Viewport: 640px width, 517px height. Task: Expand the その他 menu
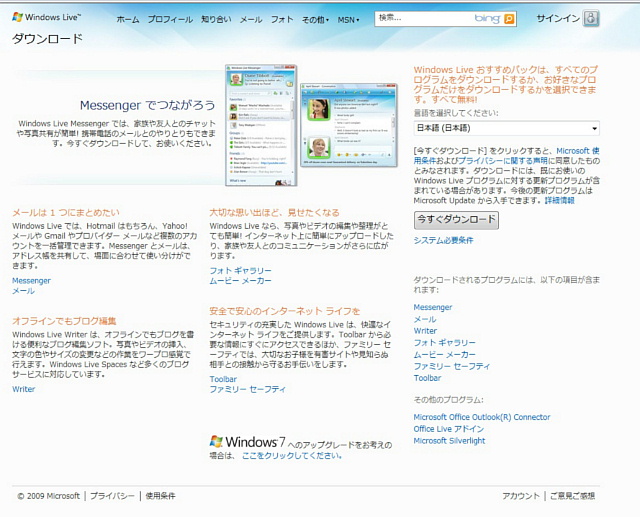[x=315, y=20]
